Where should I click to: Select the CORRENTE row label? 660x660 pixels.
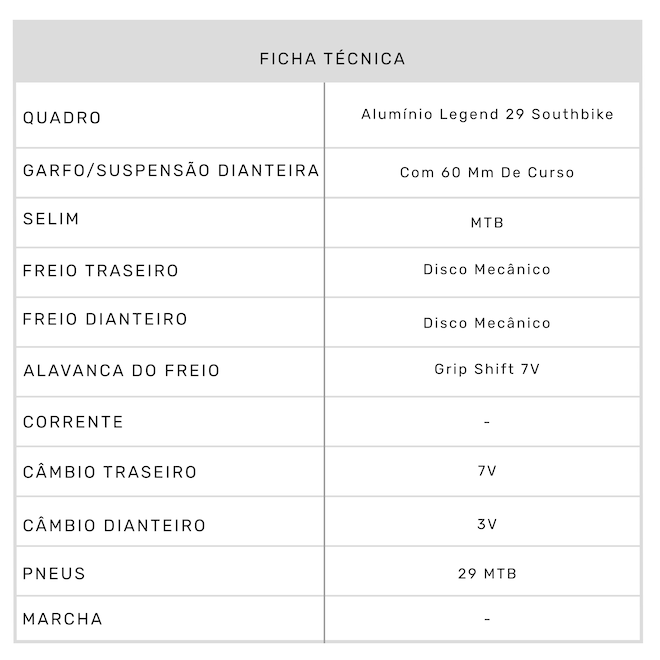click(x=73, y=422)
